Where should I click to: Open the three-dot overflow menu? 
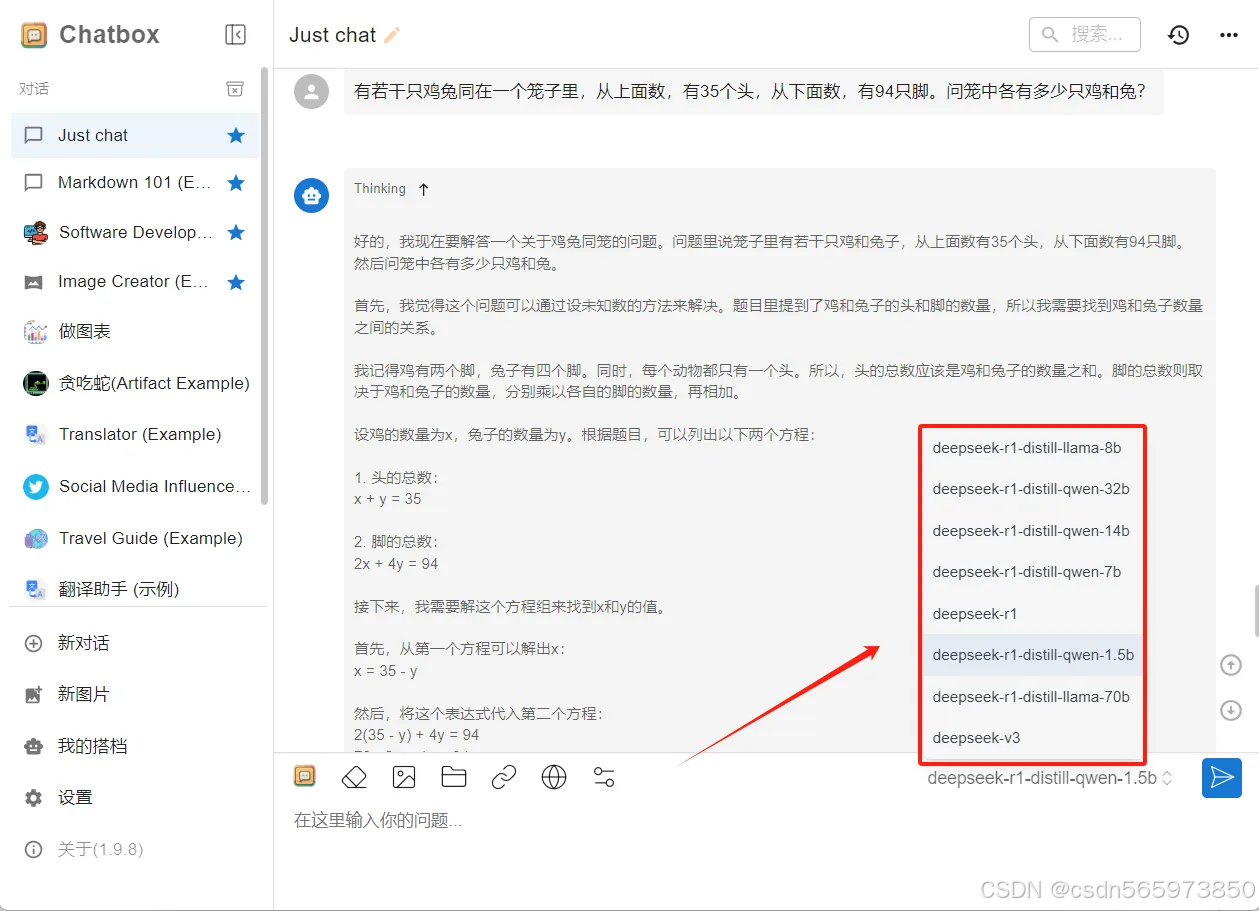click(x=1228, y=34)
